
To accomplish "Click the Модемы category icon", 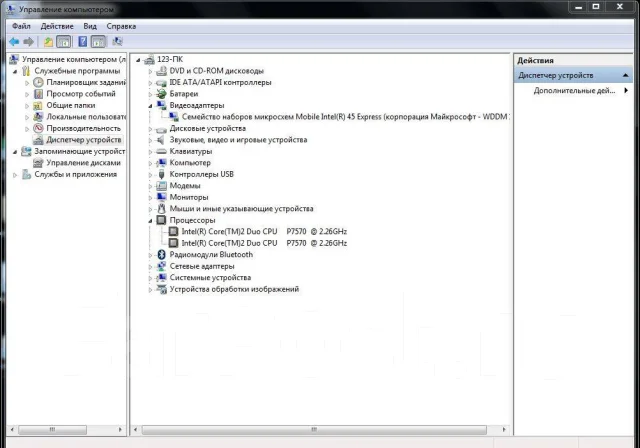I will [162, 186].
